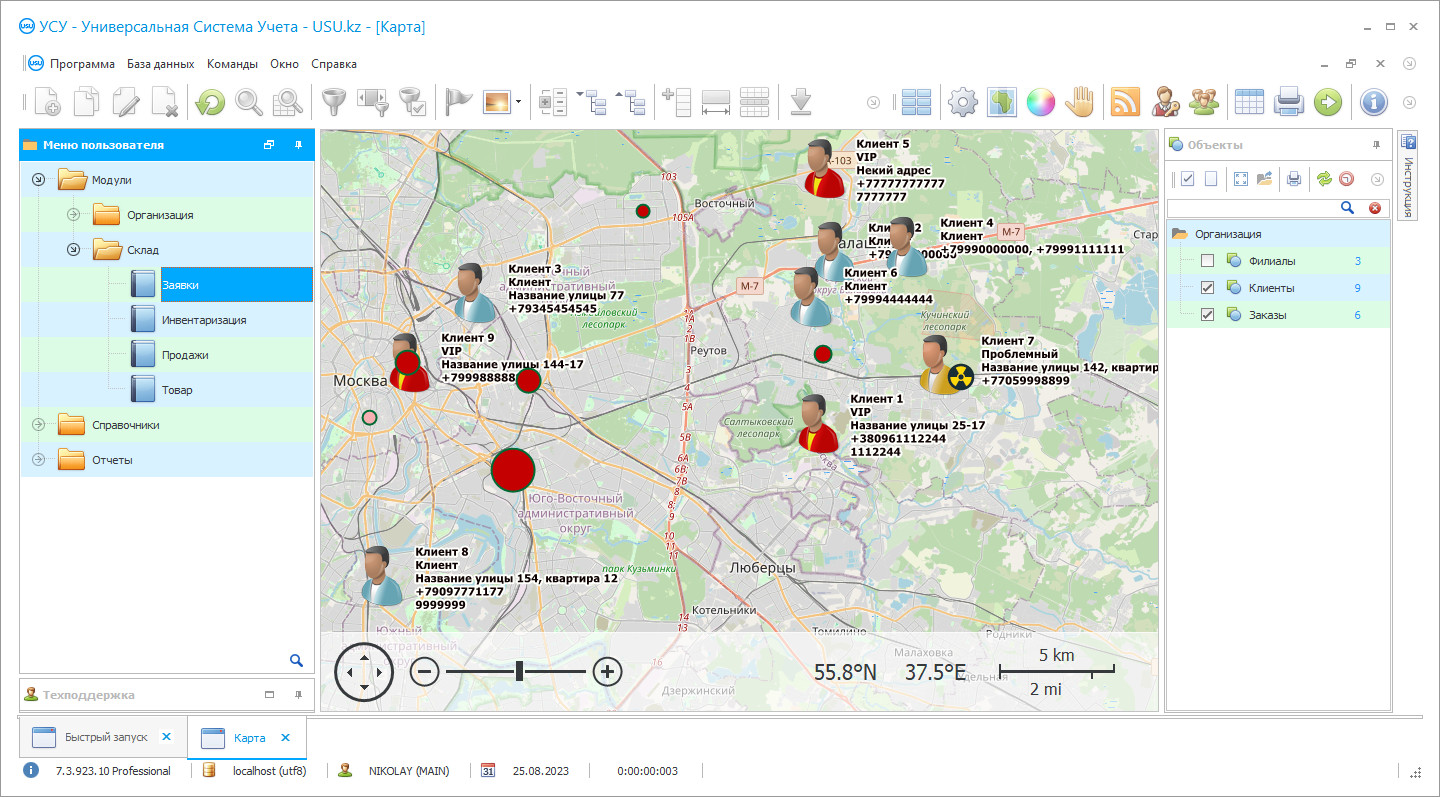Click the blue info icon in toolbar
The height and width of the screenshot is (797, 1440).
click(x=1374, y=101)
